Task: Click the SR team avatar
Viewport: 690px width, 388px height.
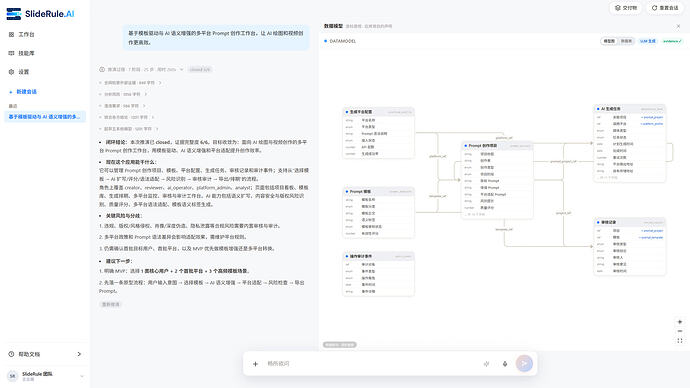Action: 12,376
